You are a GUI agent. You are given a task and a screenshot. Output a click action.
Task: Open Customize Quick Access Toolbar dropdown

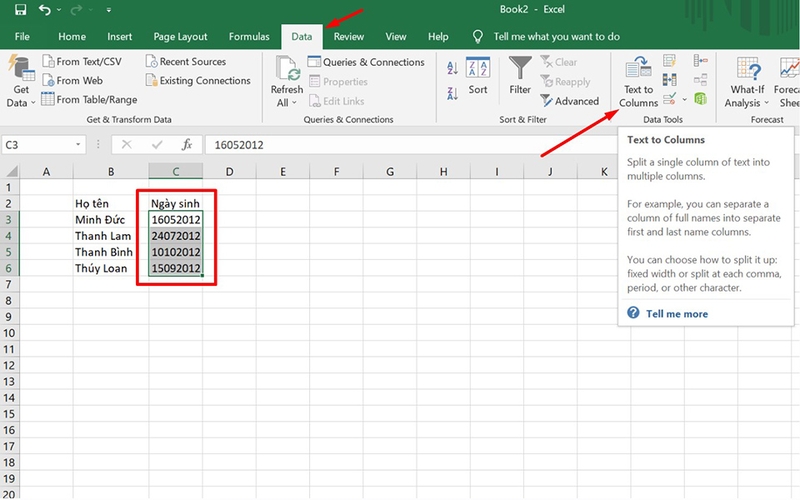[109, 10]
